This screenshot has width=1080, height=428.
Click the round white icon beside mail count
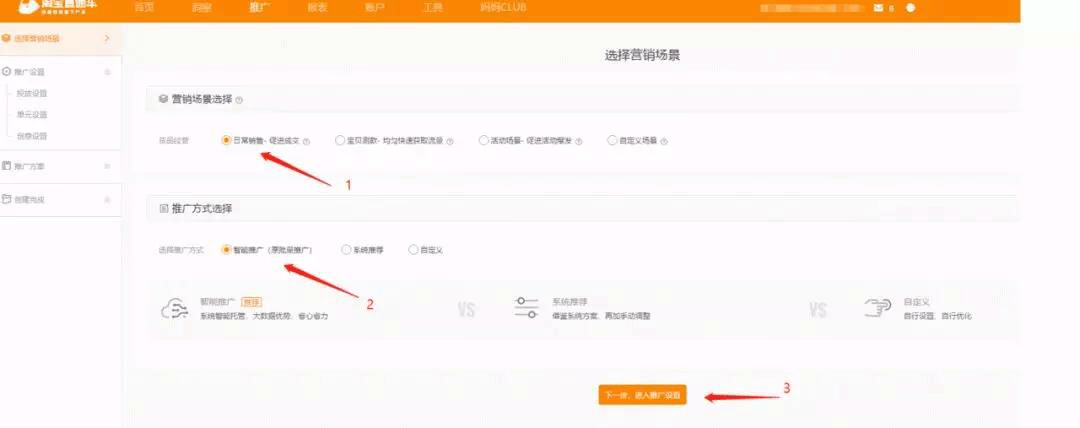910,8
